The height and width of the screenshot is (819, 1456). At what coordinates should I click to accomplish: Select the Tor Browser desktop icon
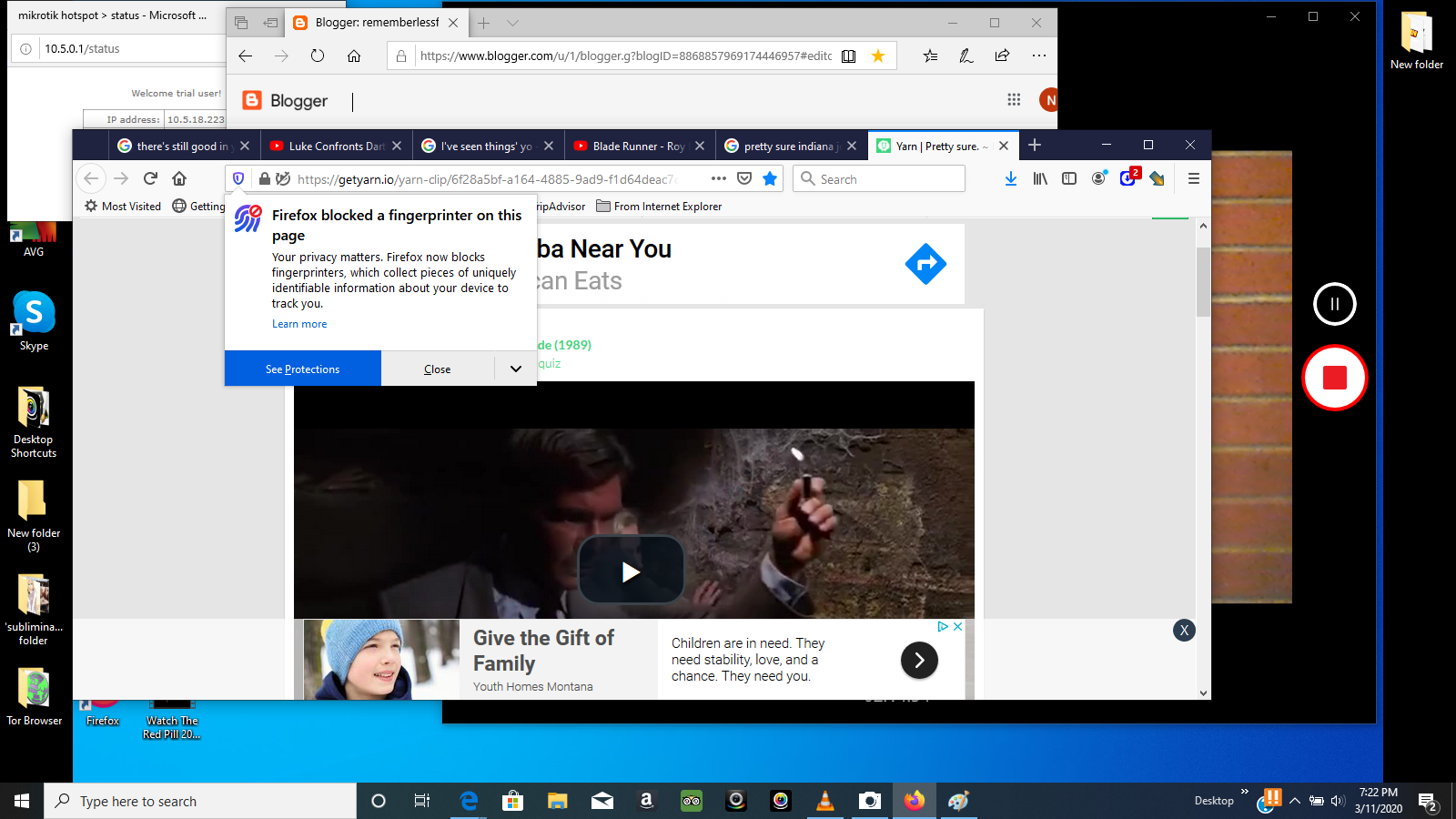coord(35,697)
